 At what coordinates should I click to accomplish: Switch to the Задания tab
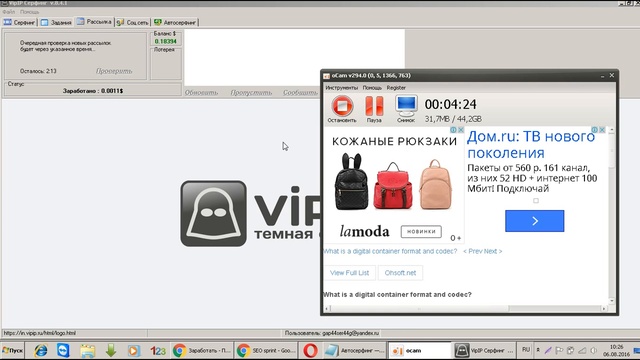(x=56, y=22)
